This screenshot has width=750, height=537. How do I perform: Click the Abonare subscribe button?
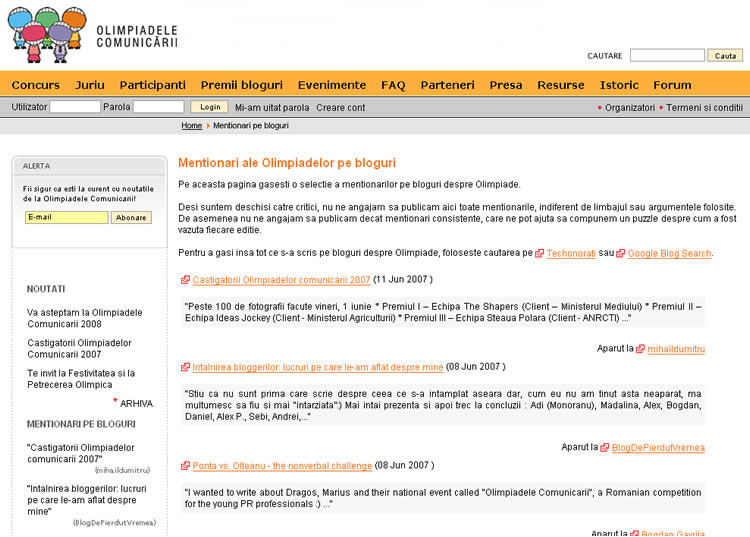tap(131, 218)
